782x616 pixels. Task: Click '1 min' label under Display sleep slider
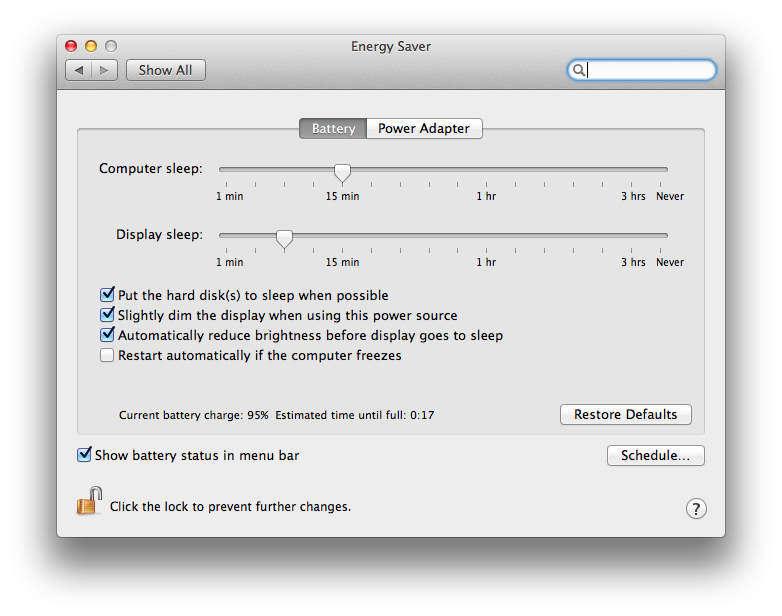229,262
